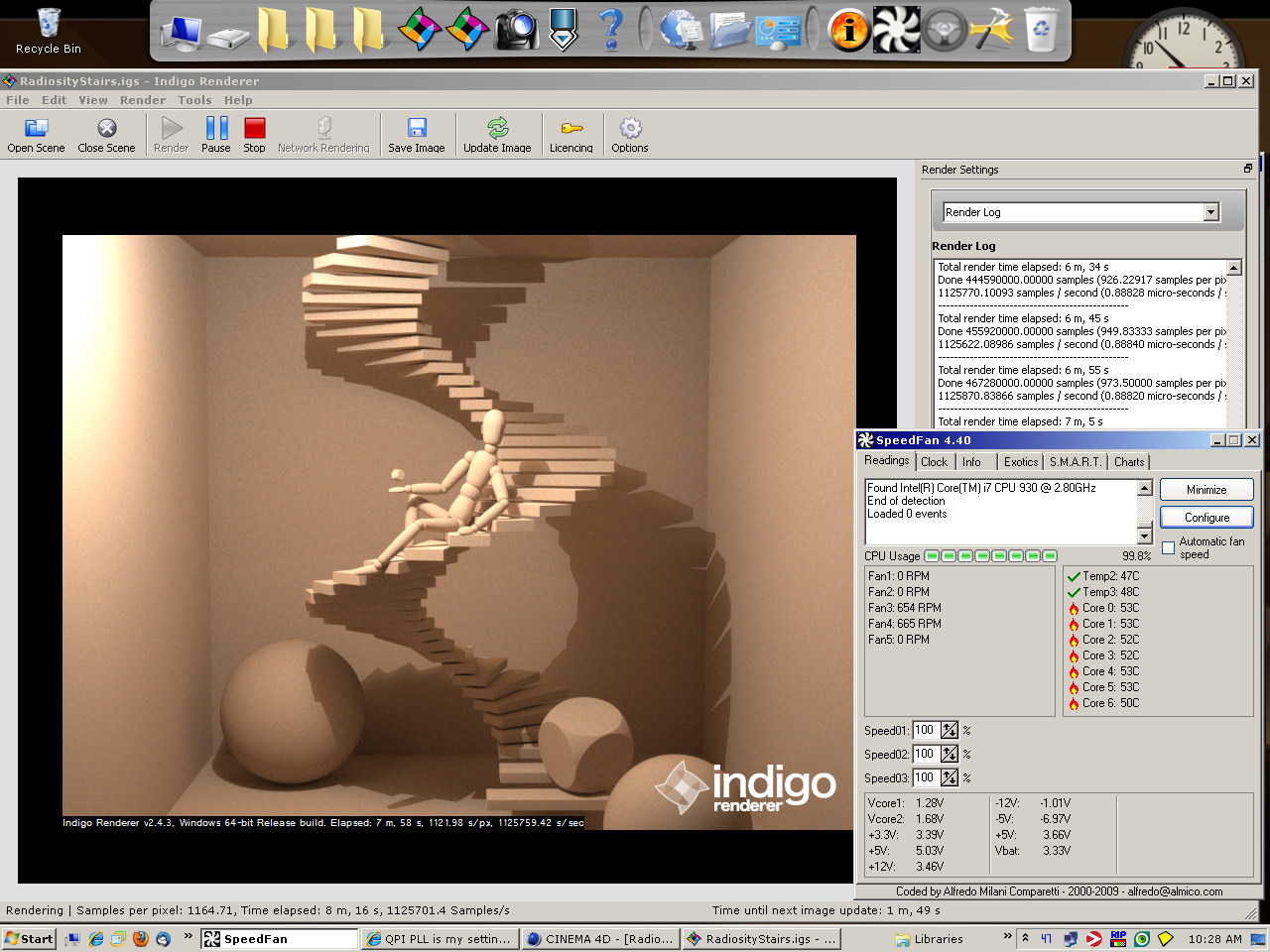Screen dimensions: 1270x952
Task: Click the greyed Render play icon
Action: pos(172,128)
